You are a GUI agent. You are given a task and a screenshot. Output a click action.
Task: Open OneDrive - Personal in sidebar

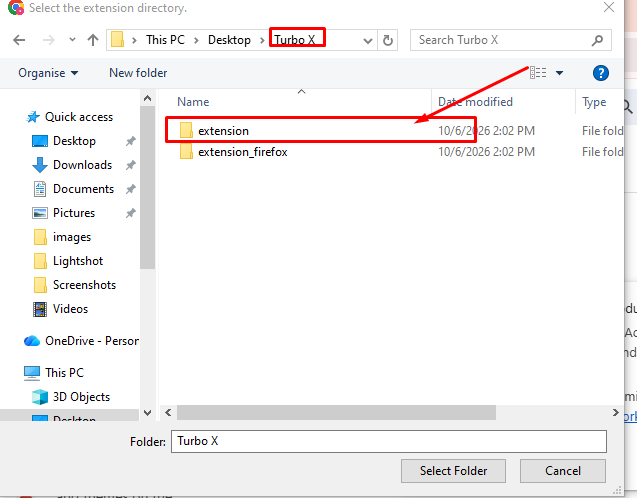pos(92,341)
